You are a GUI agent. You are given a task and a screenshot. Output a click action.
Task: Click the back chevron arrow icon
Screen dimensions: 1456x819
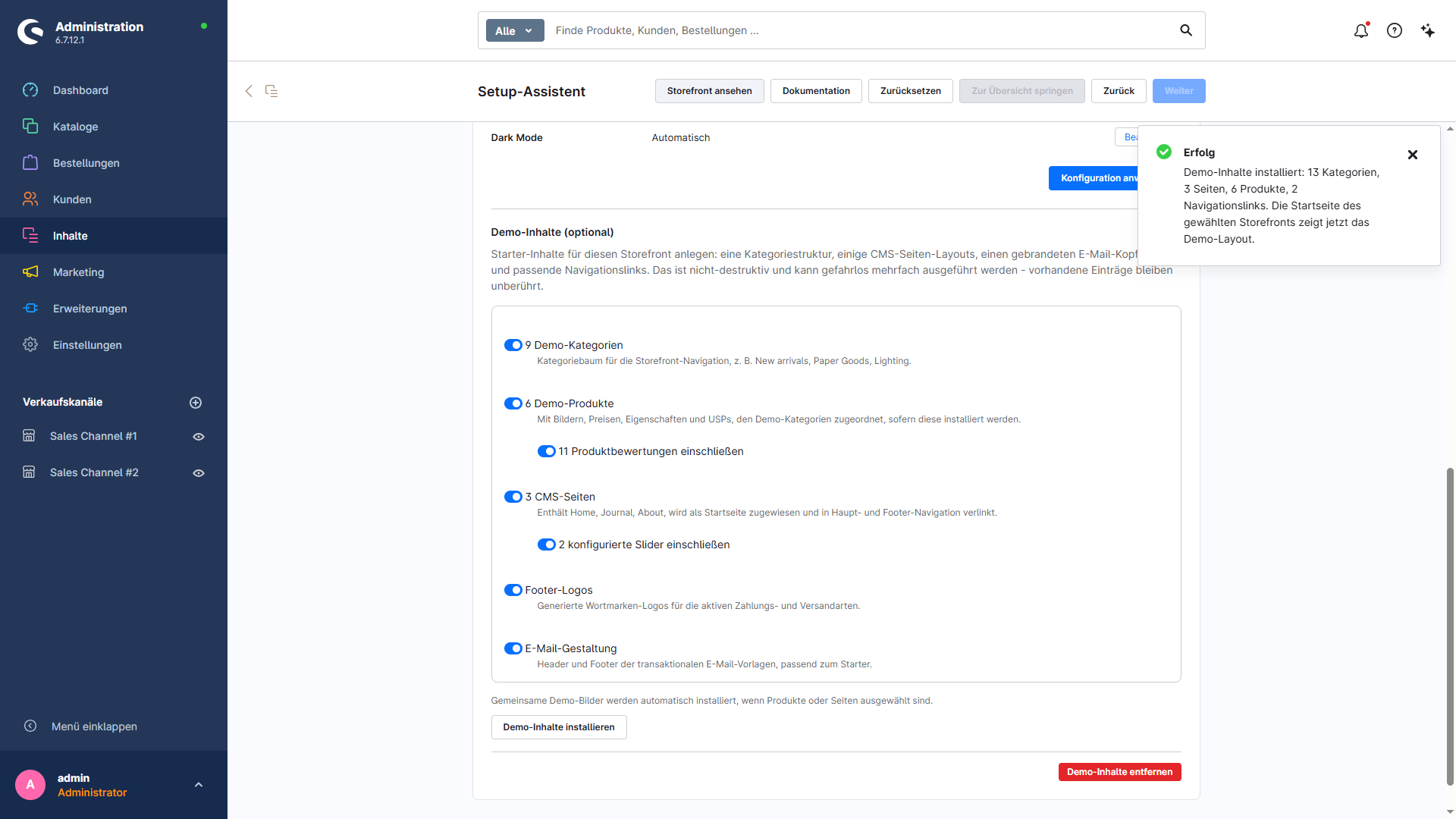pyautogui.click(x=249, y=91)
